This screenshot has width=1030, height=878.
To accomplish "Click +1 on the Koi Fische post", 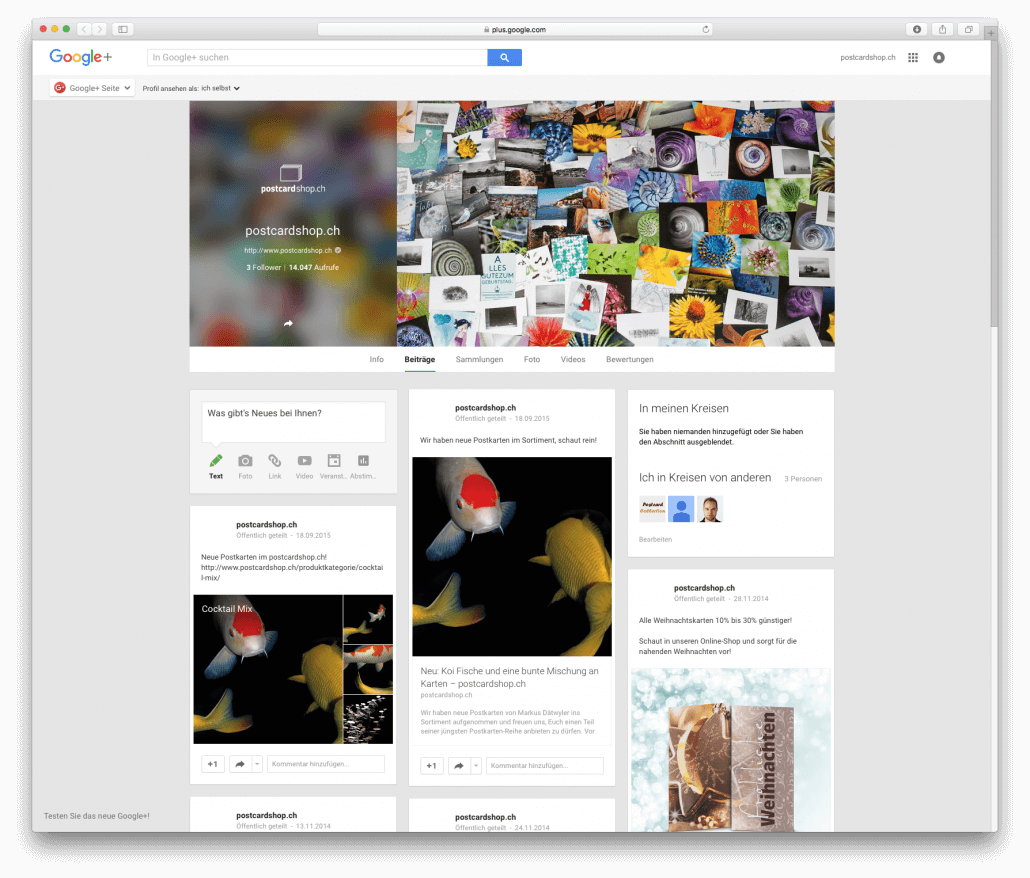I will 432,766.
